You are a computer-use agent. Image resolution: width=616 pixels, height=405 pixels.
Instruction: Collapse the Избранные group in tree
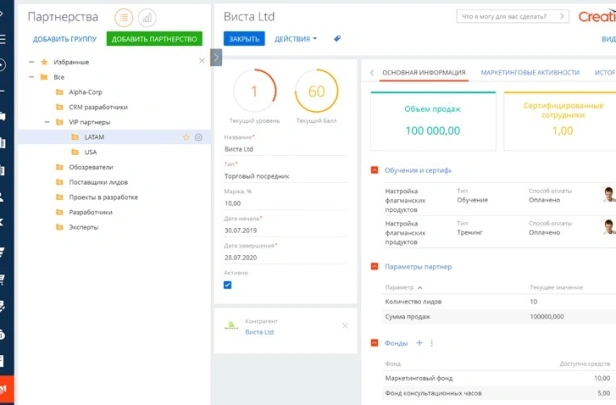[x=30, y=61]
